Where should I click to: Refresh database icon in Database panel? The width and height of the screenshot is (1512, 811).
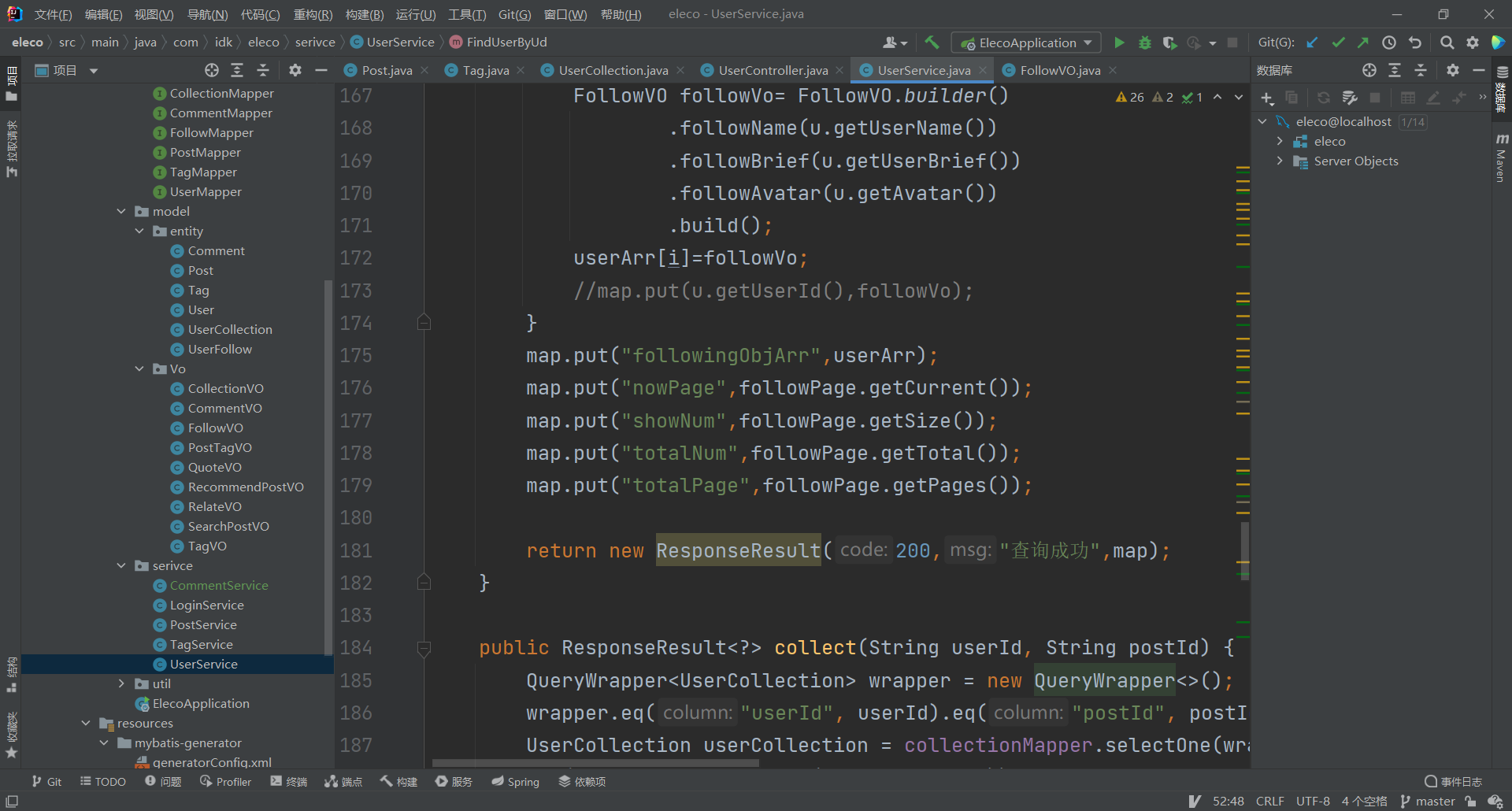click(x=1324, y=98)
